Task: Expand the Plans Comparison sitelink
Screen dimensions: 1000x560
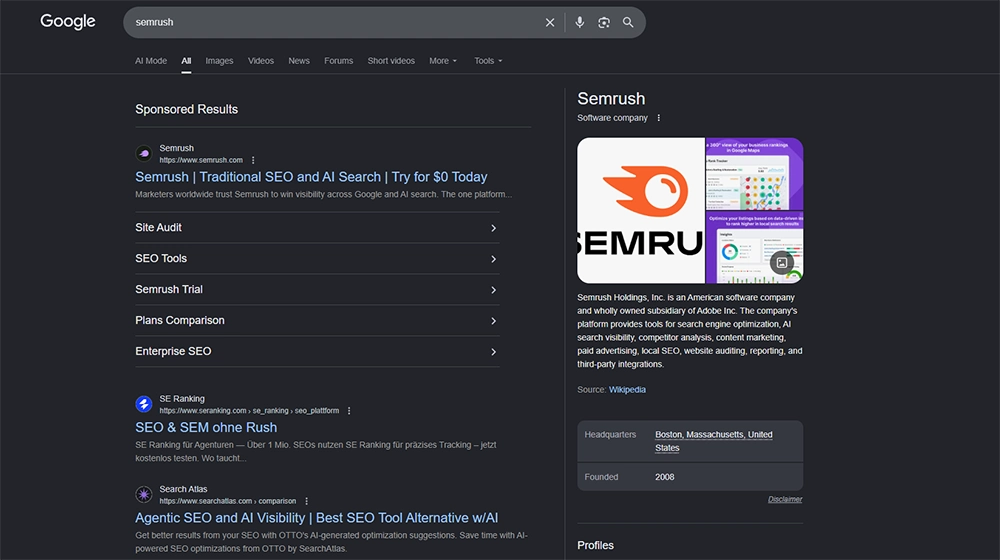Action: (x=317, y=320)
